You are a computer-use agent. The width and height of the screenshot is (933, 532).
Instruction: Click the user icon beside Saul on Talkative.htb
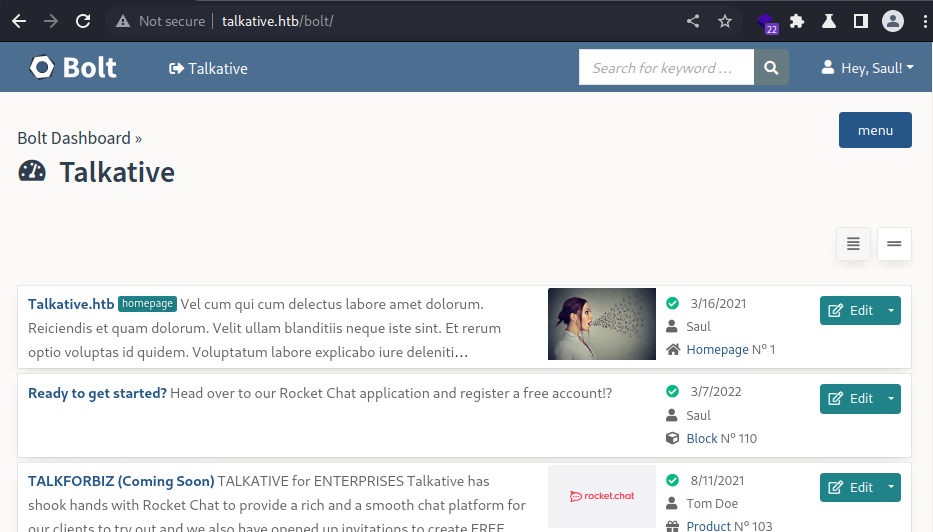click(x=672, y=326)
